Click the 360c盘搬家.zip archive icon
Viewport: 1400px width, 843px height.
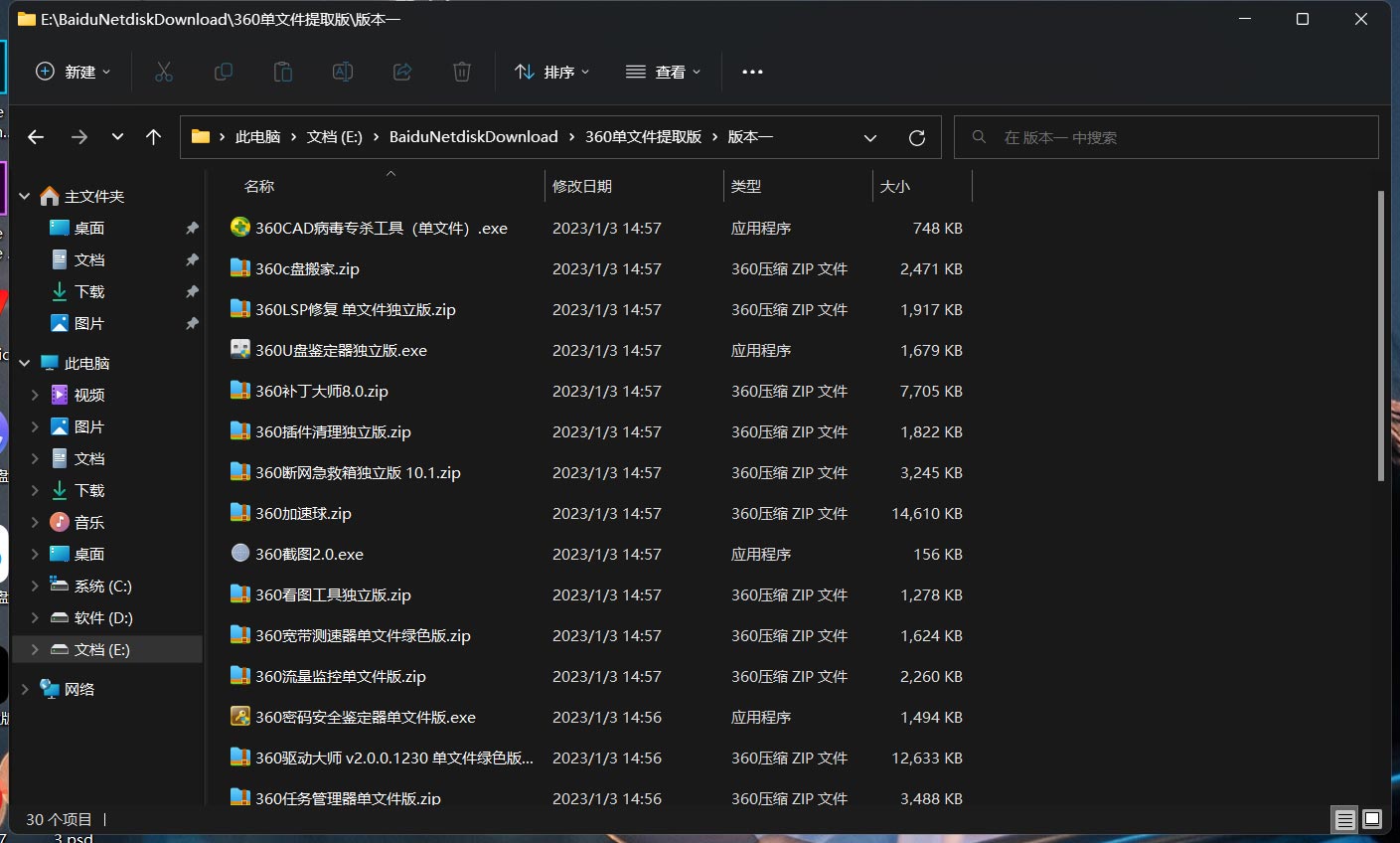pyautogui.click(x=240, y=268)
